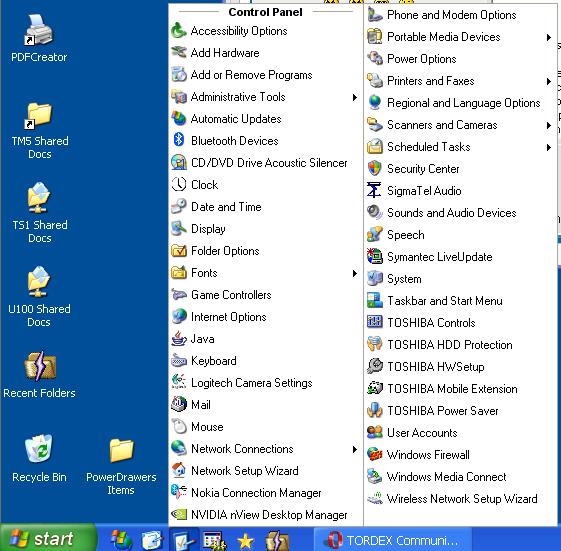Select TOSHIBA HDD Protection
The image size is (561, 551).
pyautogui.click(x=460, y=345)
